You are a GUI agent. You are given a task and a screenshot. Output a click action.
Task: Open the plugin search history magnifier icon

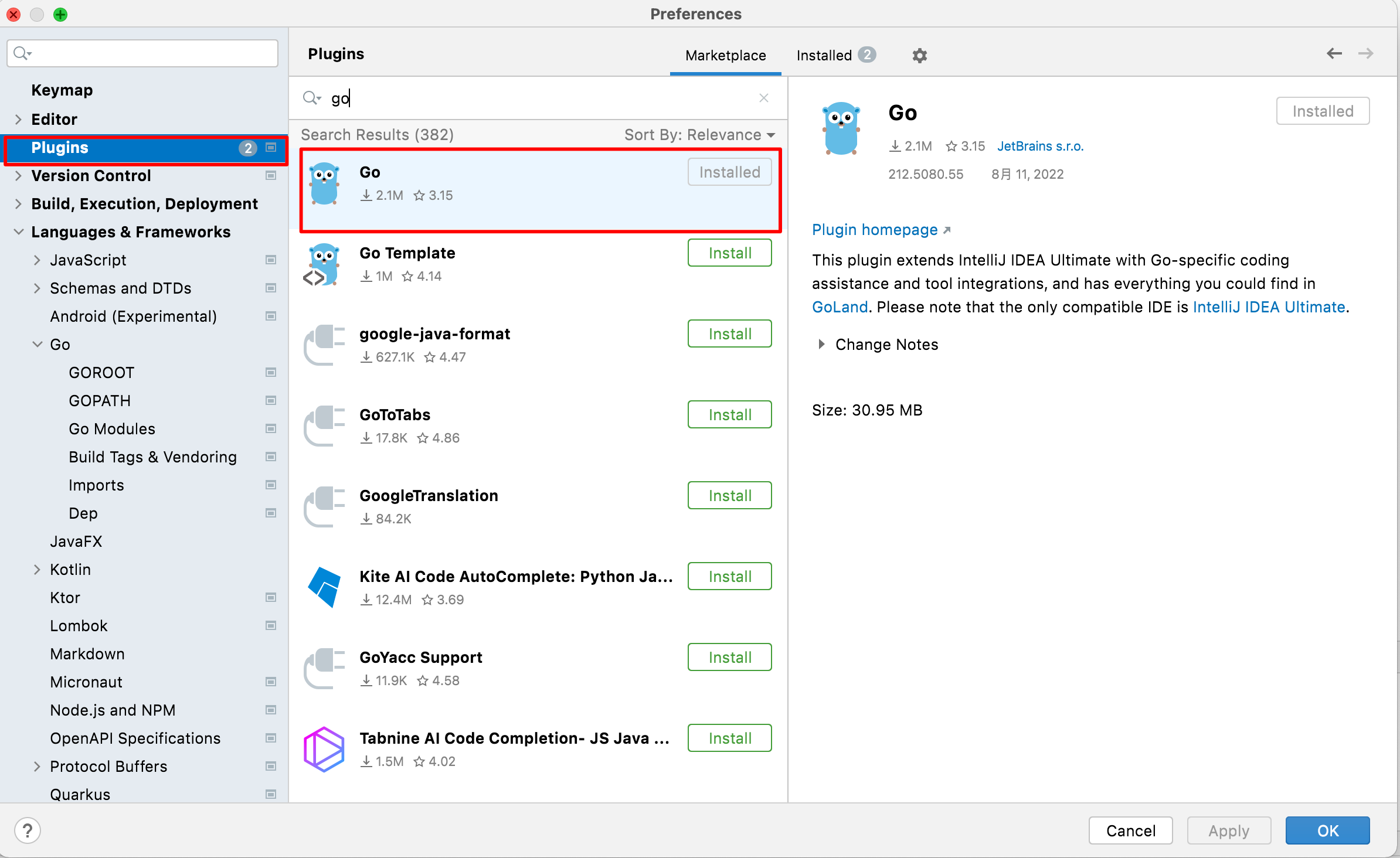pyautogui.click(x=312, y=98)
